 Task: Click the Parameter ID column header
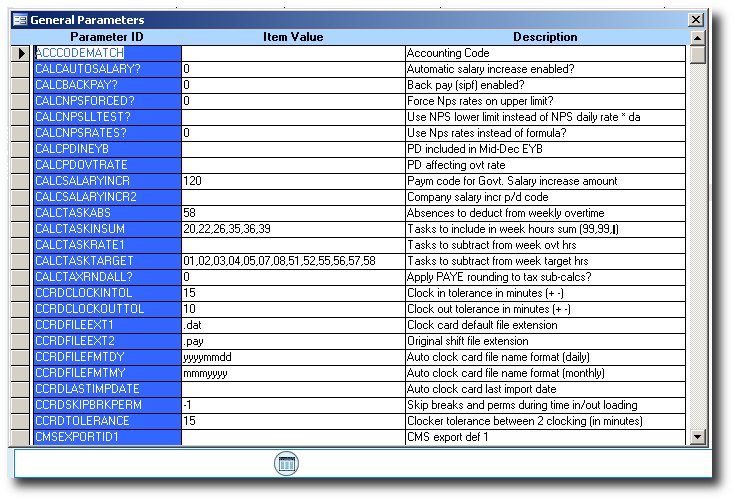click(107, 37)
